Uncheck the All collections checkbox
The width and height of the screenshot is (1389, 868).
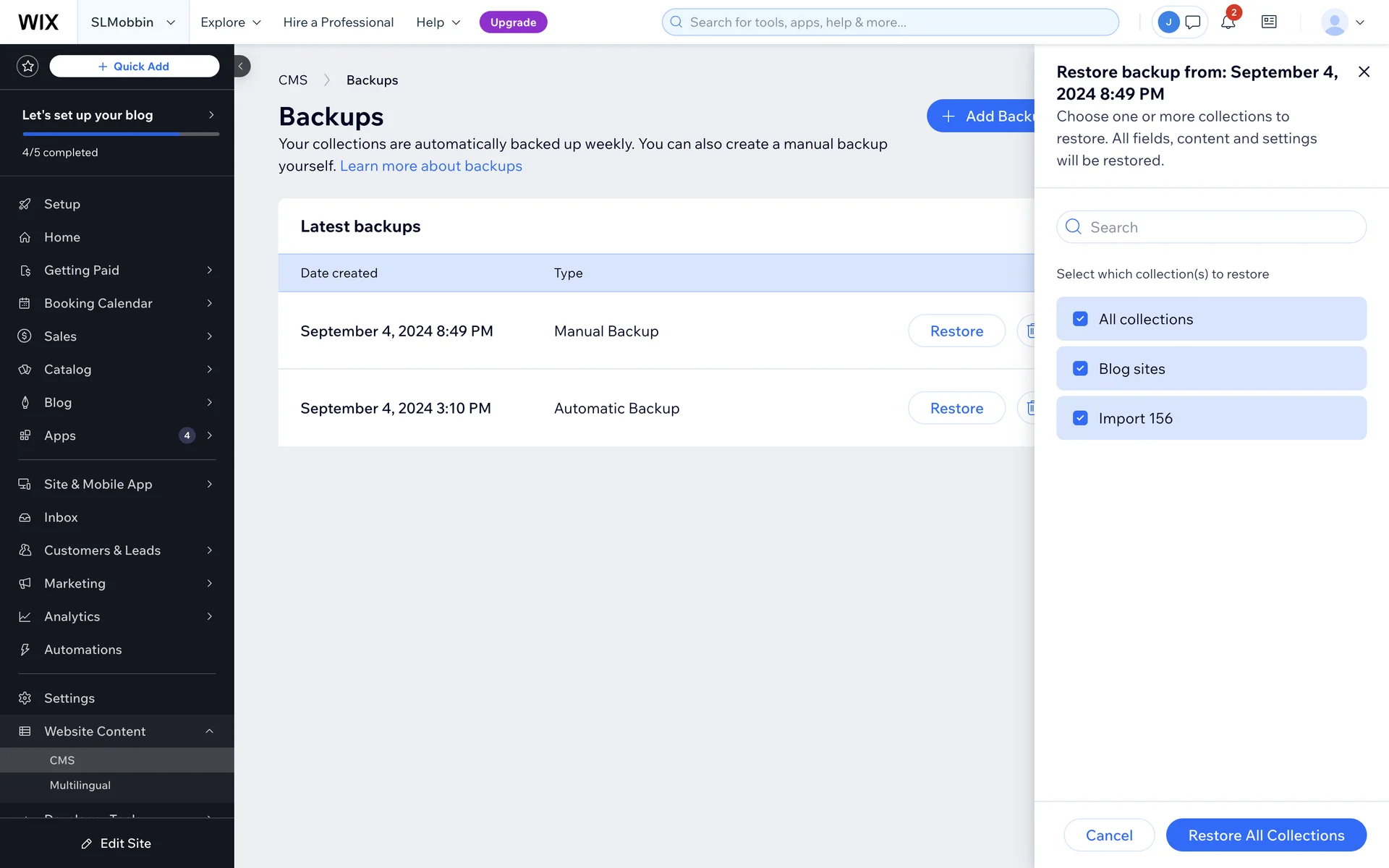coord(1080,319)
